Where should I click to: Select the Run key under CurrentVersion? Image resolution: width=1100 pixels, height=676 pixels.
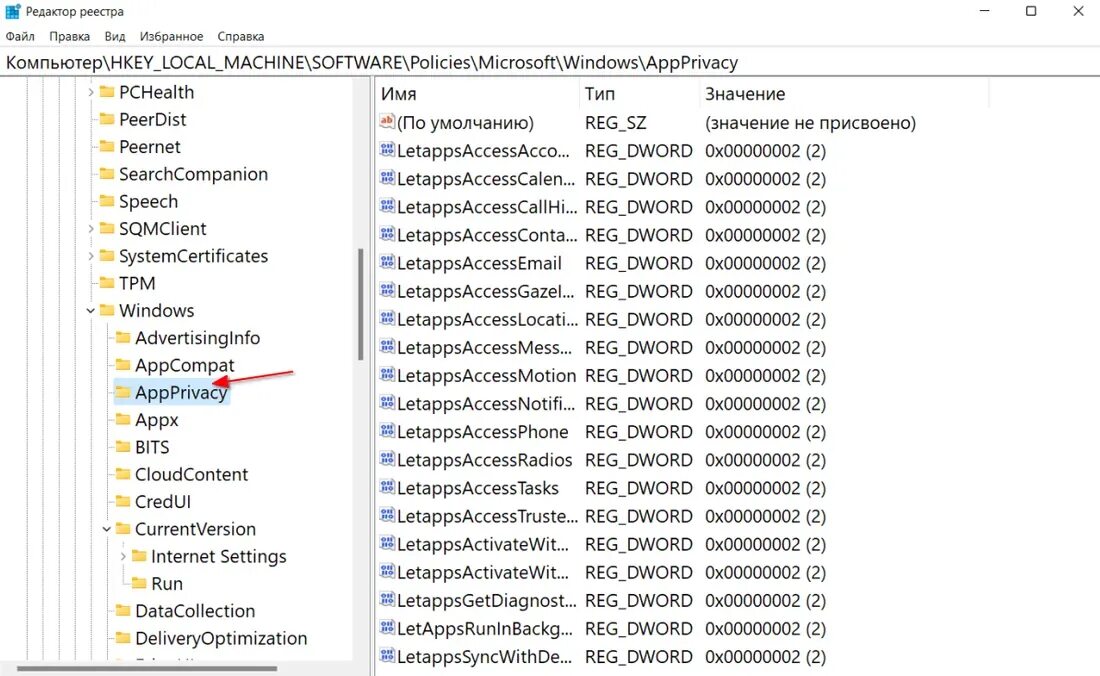(x=167, y=583)
